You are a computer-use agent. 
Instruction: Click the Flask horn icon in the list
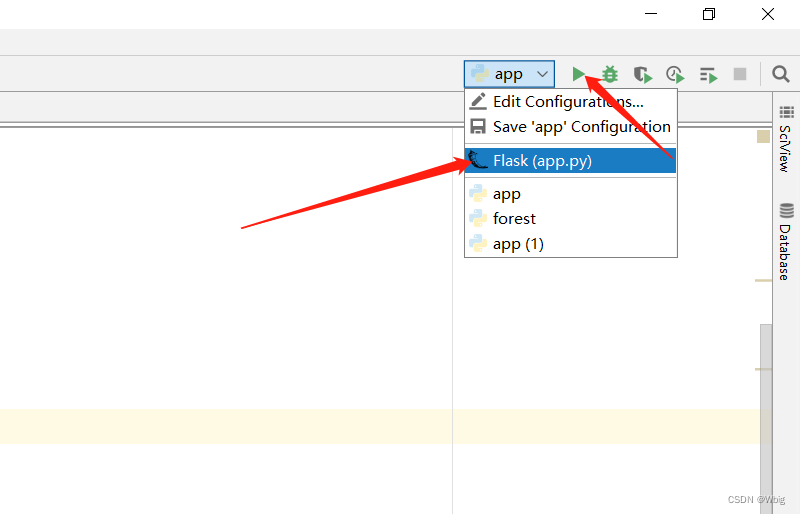pyautogui.click(x=478, y=161)
